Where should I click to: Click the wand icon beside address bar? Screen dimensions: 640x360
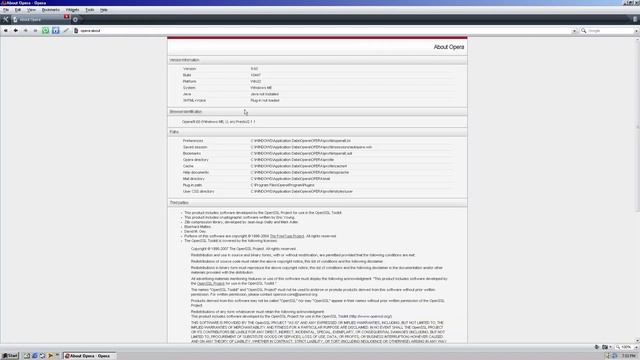[66, 31]
